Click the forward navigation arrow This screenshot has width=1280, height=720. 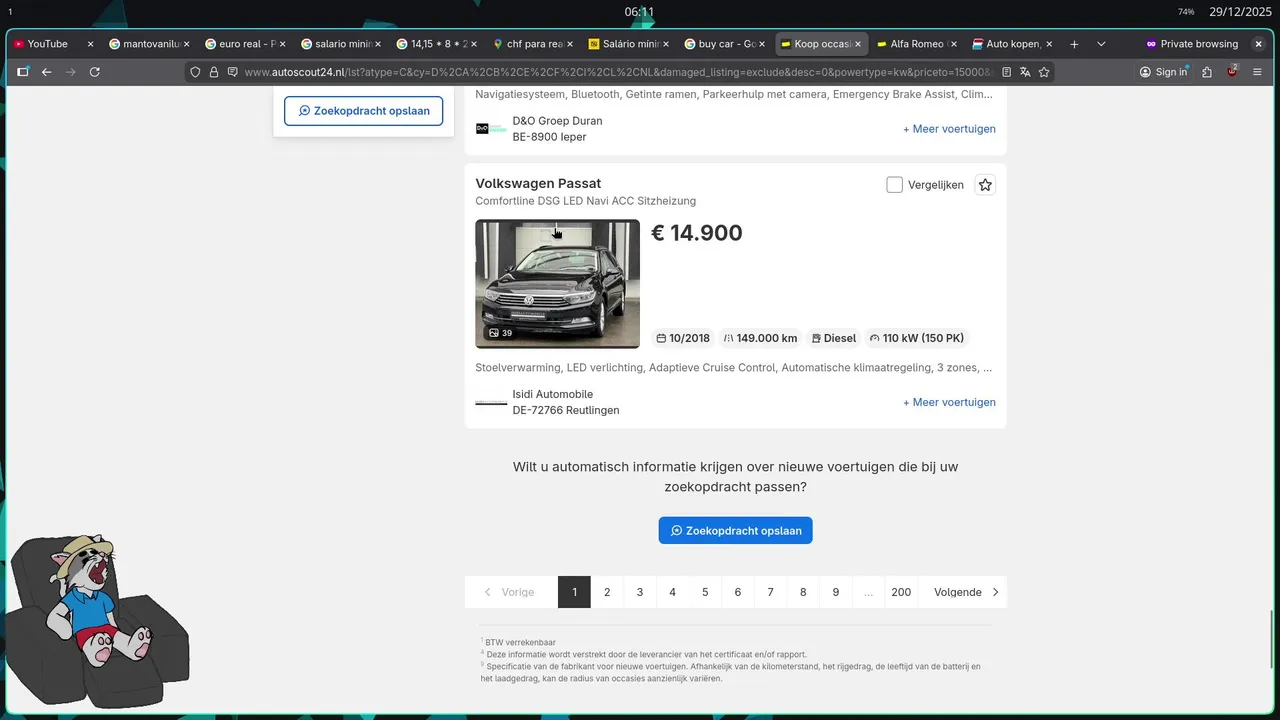point(70,72)
